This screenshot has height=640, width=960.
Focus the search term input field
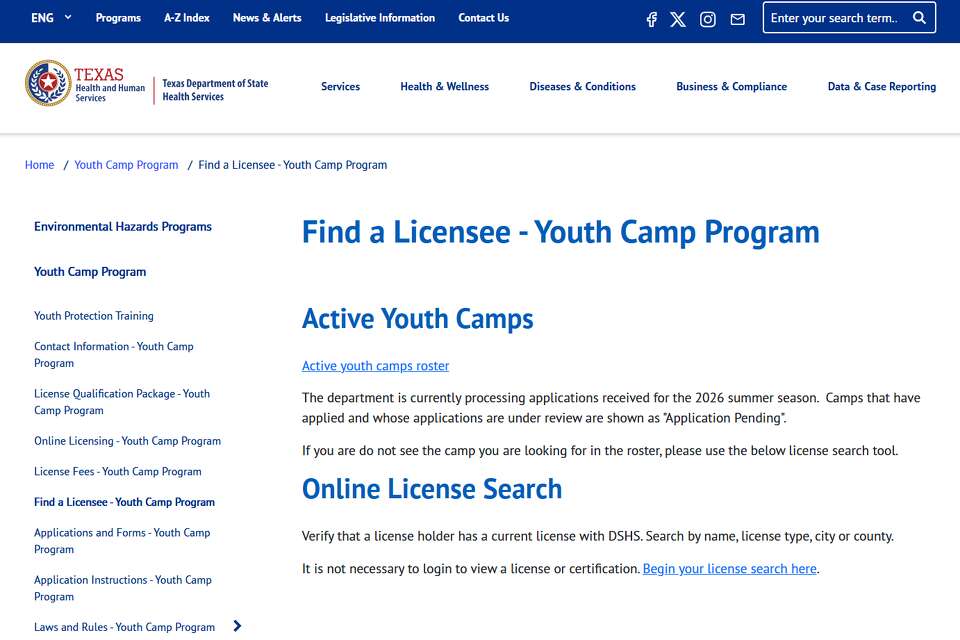[x=836, y=18]
